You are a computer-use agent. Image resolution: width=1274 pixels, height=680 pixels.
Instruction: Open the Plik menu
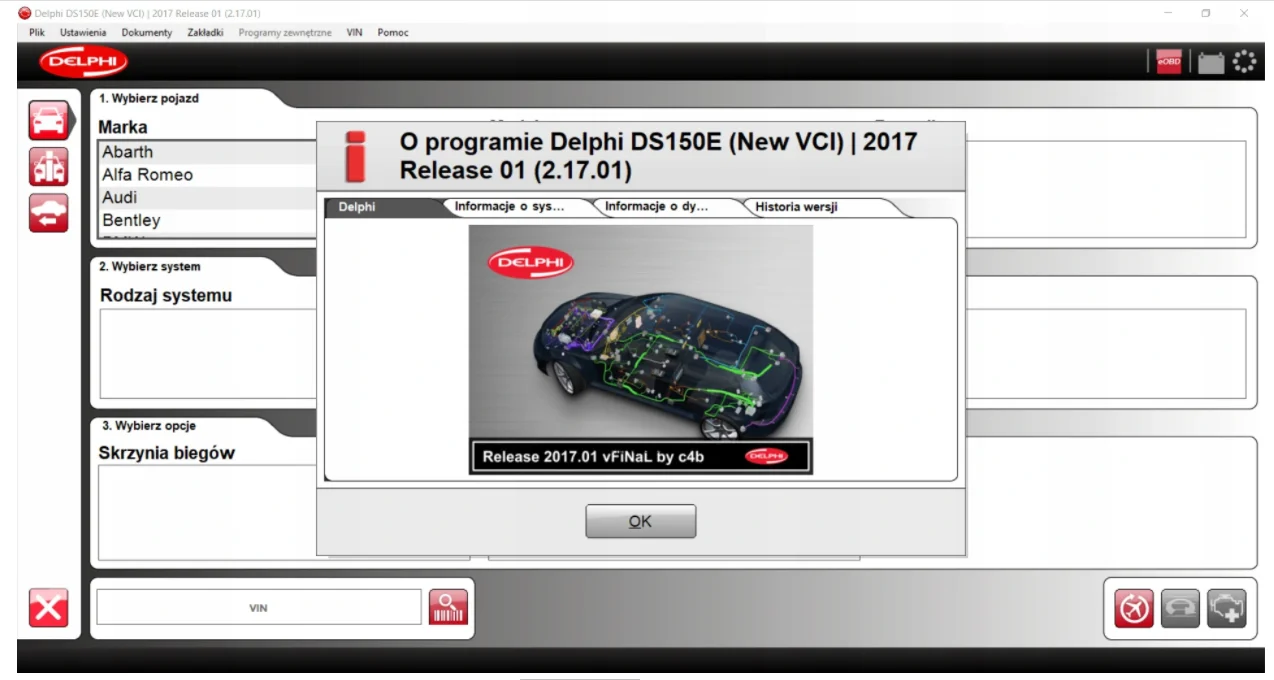pos(37,32)
